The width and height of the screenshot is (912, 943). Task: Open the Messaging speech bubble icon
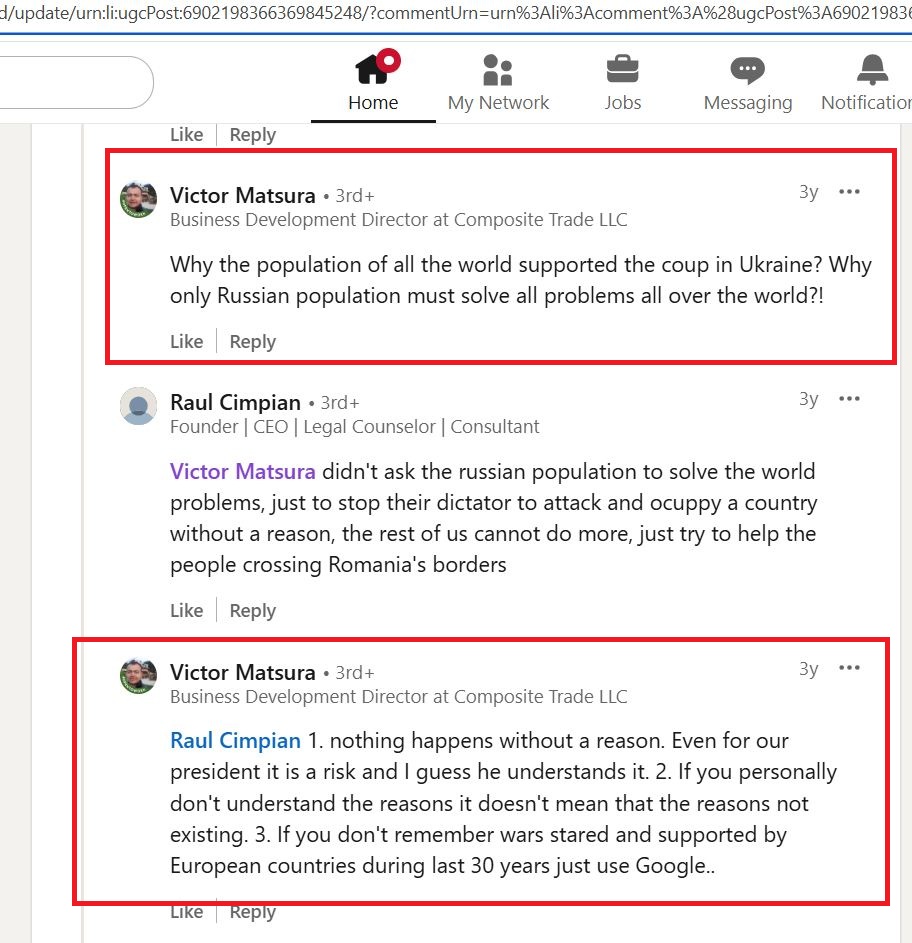click(747, 70)
